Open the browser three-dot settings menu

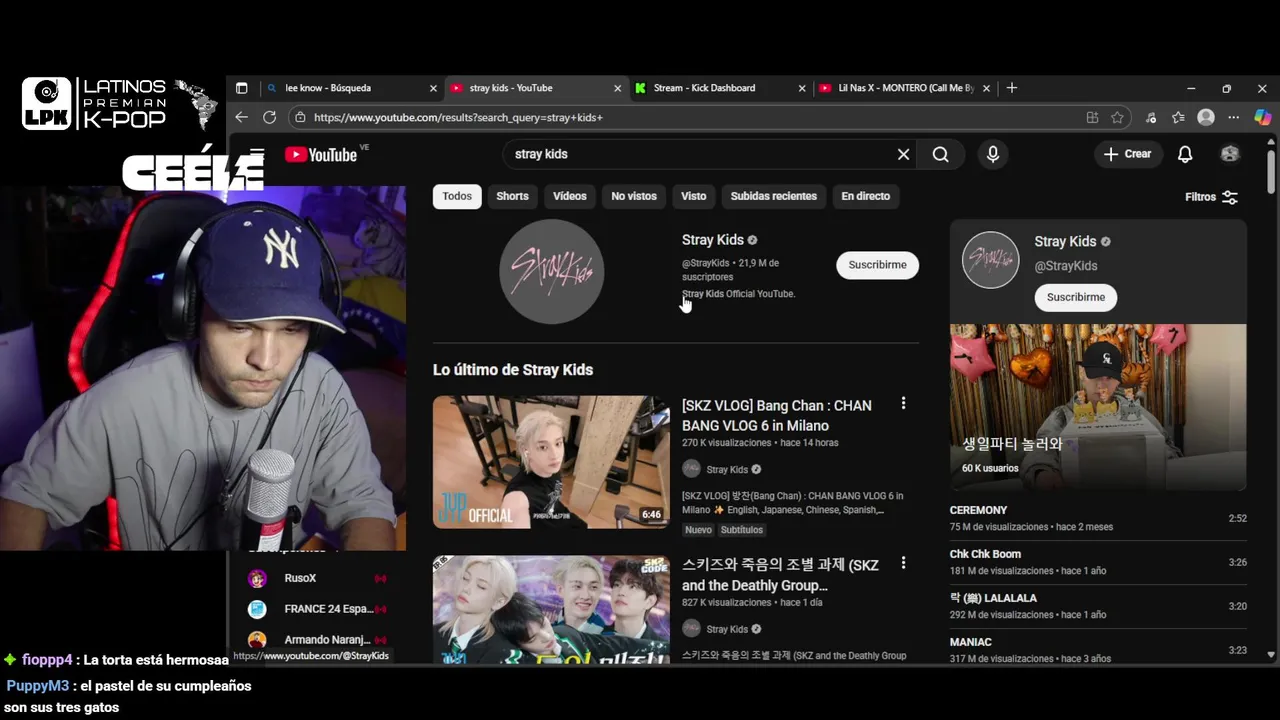1233,117
